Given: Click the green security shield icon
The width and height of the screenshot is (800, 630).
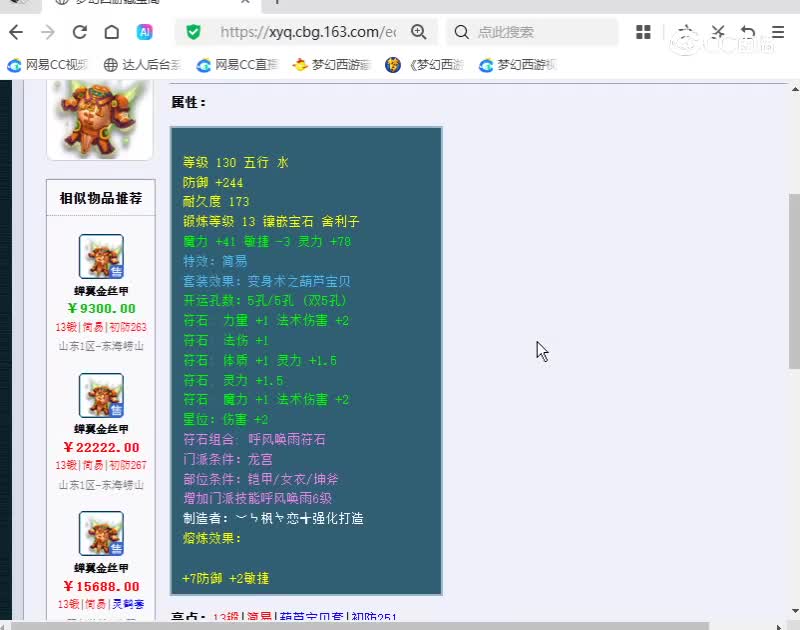Looking at the screenshot, I should click(x=193, y=32).
